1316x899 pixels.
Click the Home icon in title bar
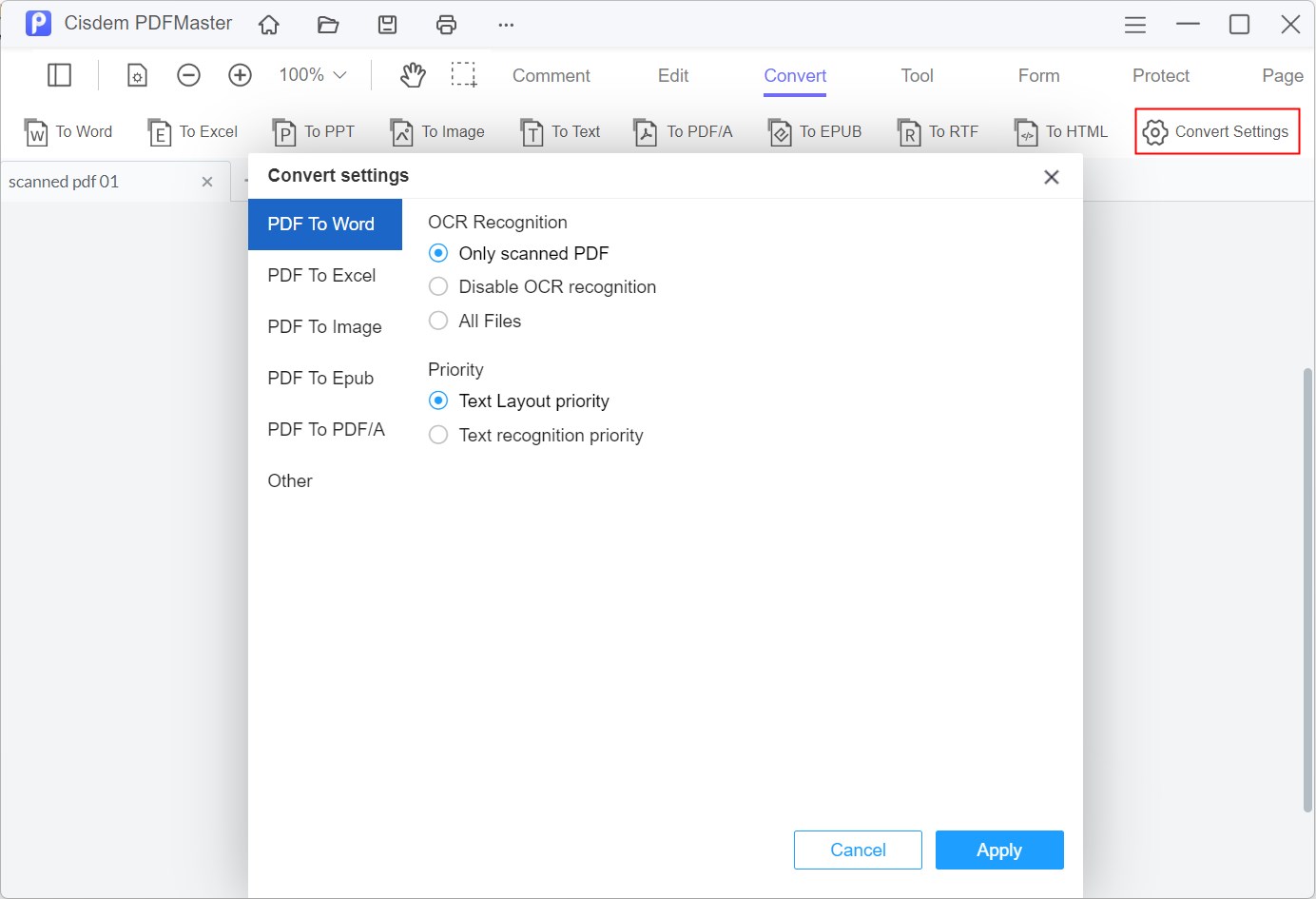(x=269, y=25)
